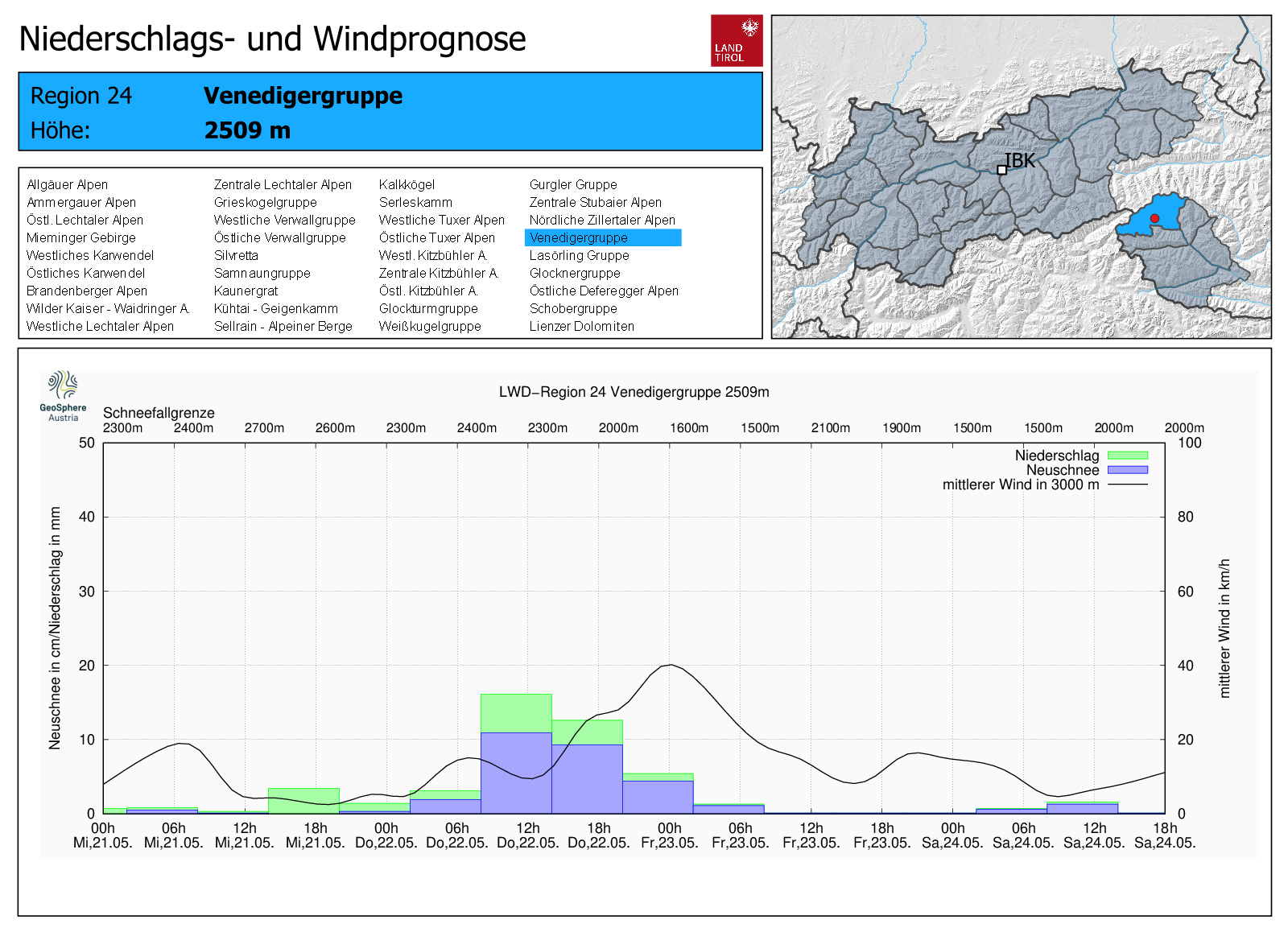1288x928 pixels.
Task: Click the blue Neuschnee legend swatch
Action: click(x=1127, y=470)
